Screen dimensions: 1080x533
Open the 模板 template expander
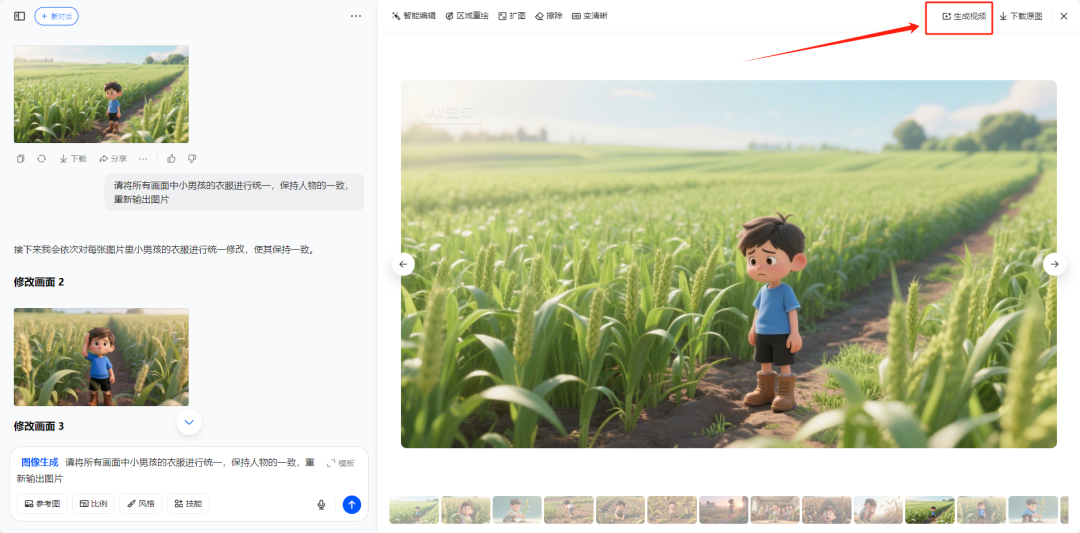pyautogui.click(x=341, y=463)
